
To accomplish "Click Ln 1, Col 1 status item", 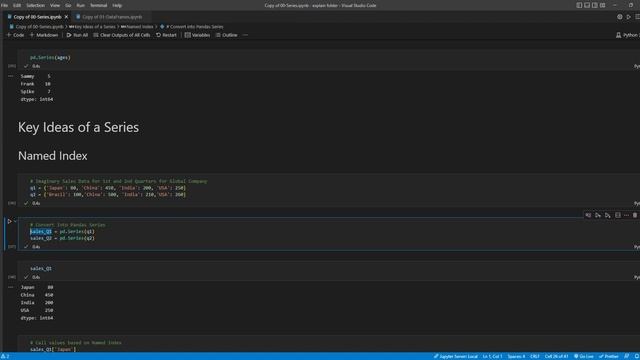I will point(492,356).
